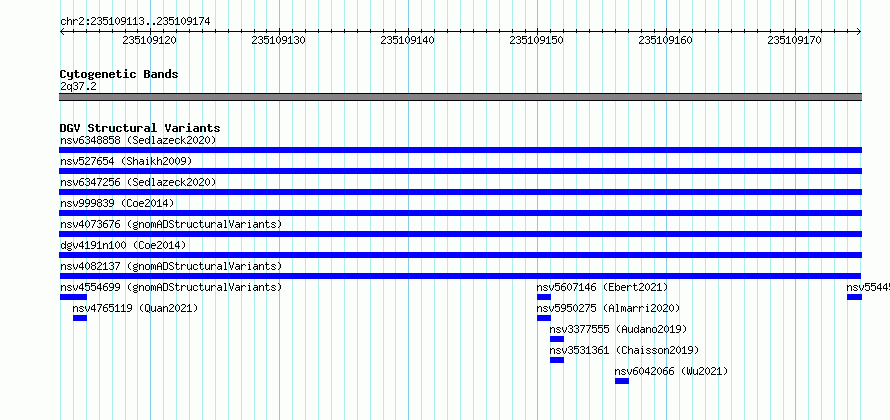
Task: Click the DGV Structural Variants track title
Action: click(140, 128)
